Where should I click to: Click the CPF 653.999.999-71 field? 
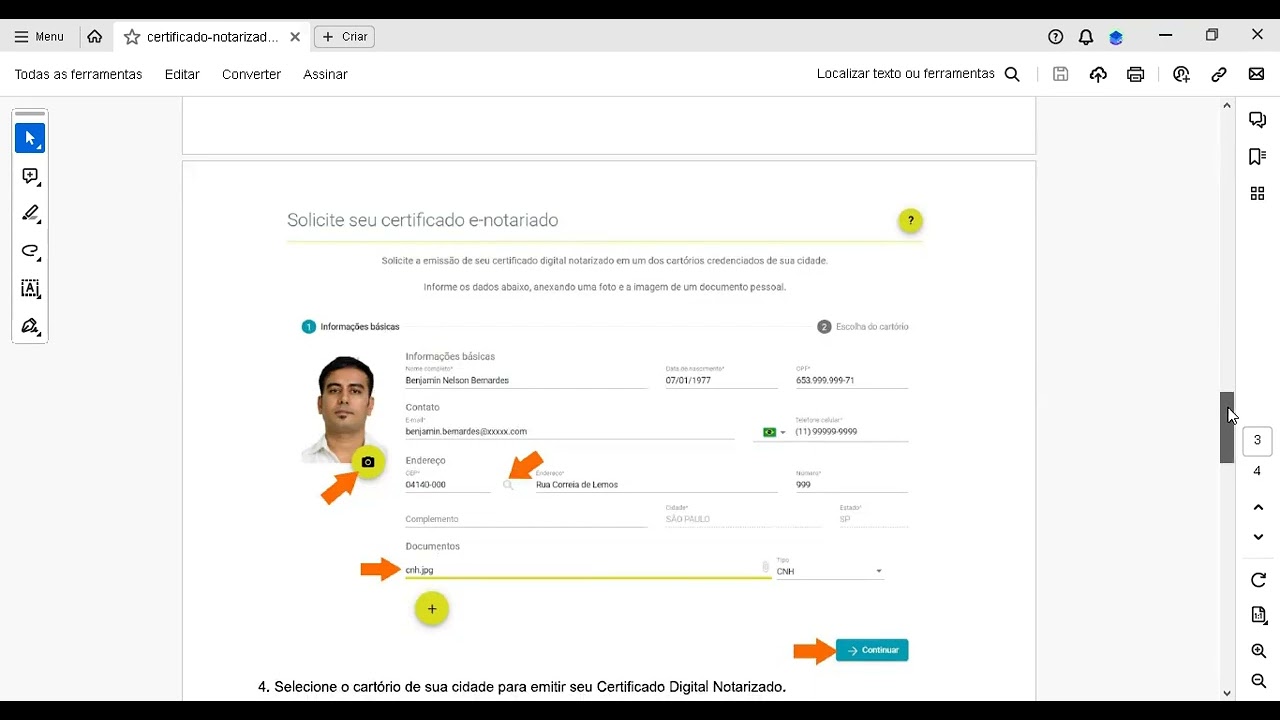point(852,380)
